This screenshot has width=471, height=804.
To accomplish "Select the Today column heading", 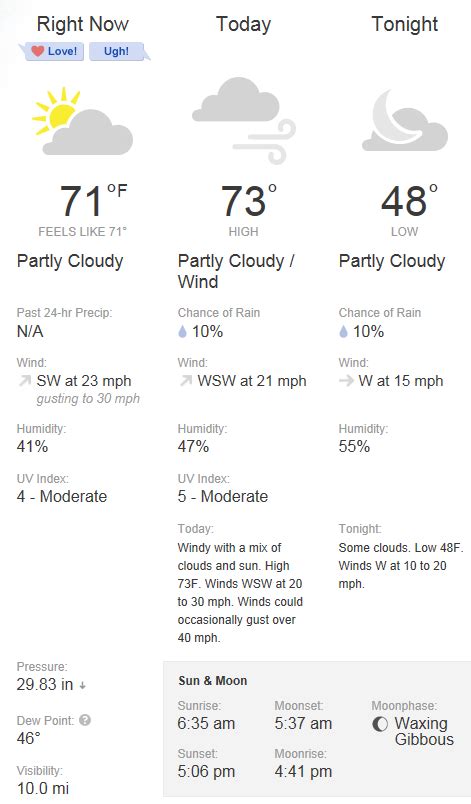I will pyautogui.click(x=243, y=24).
